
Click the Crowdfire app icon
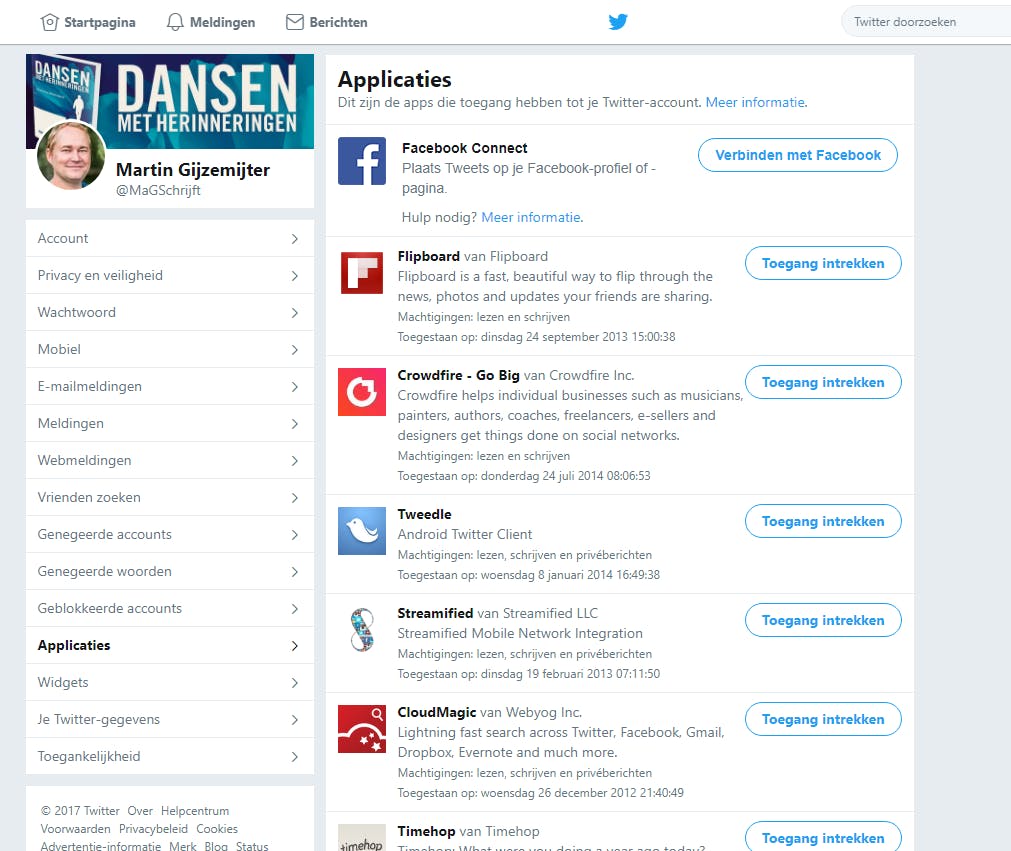pyautogui.click(x=361, y=391)
